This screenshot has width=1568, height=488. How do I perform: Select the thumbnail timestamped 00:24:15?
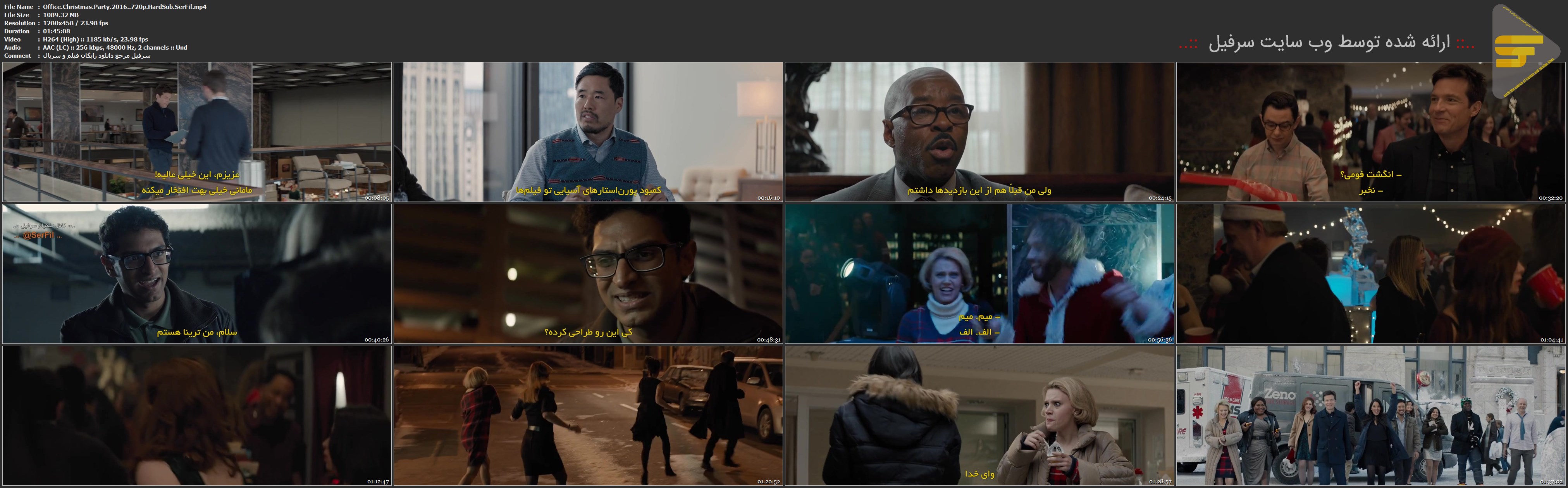click(979, 132)
